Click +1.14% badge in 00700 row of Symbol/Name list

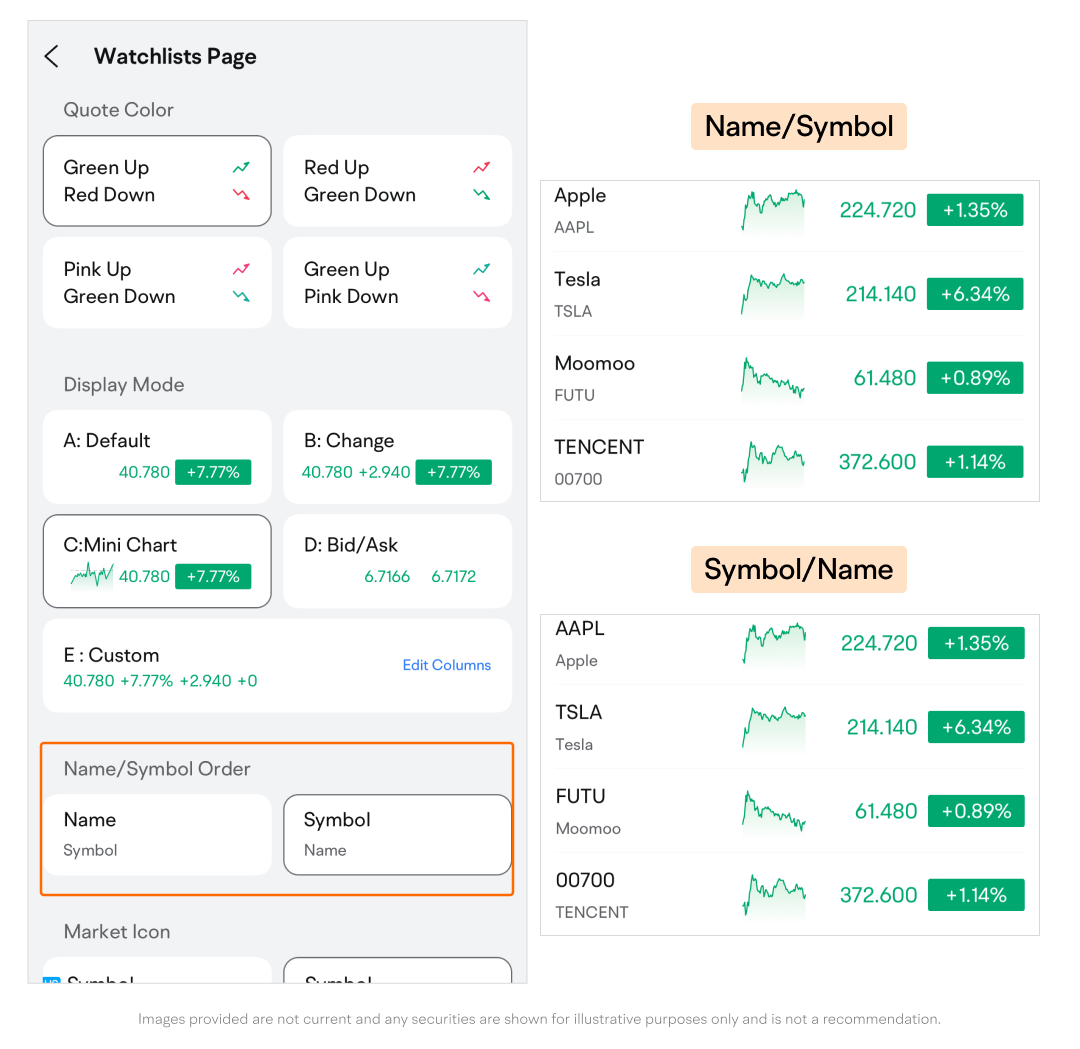pos(976,895)
